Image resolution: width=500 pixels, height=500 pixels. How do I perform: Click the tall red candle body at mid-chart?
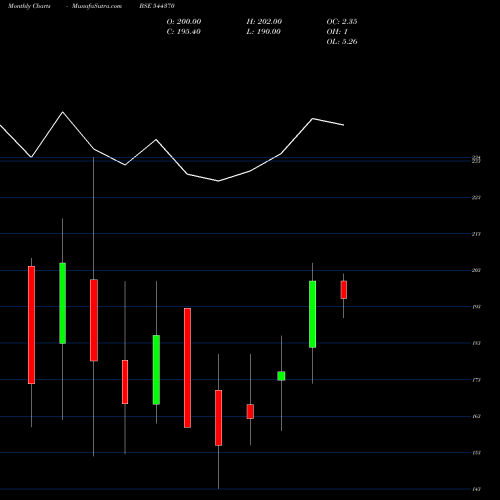[187, 368]
